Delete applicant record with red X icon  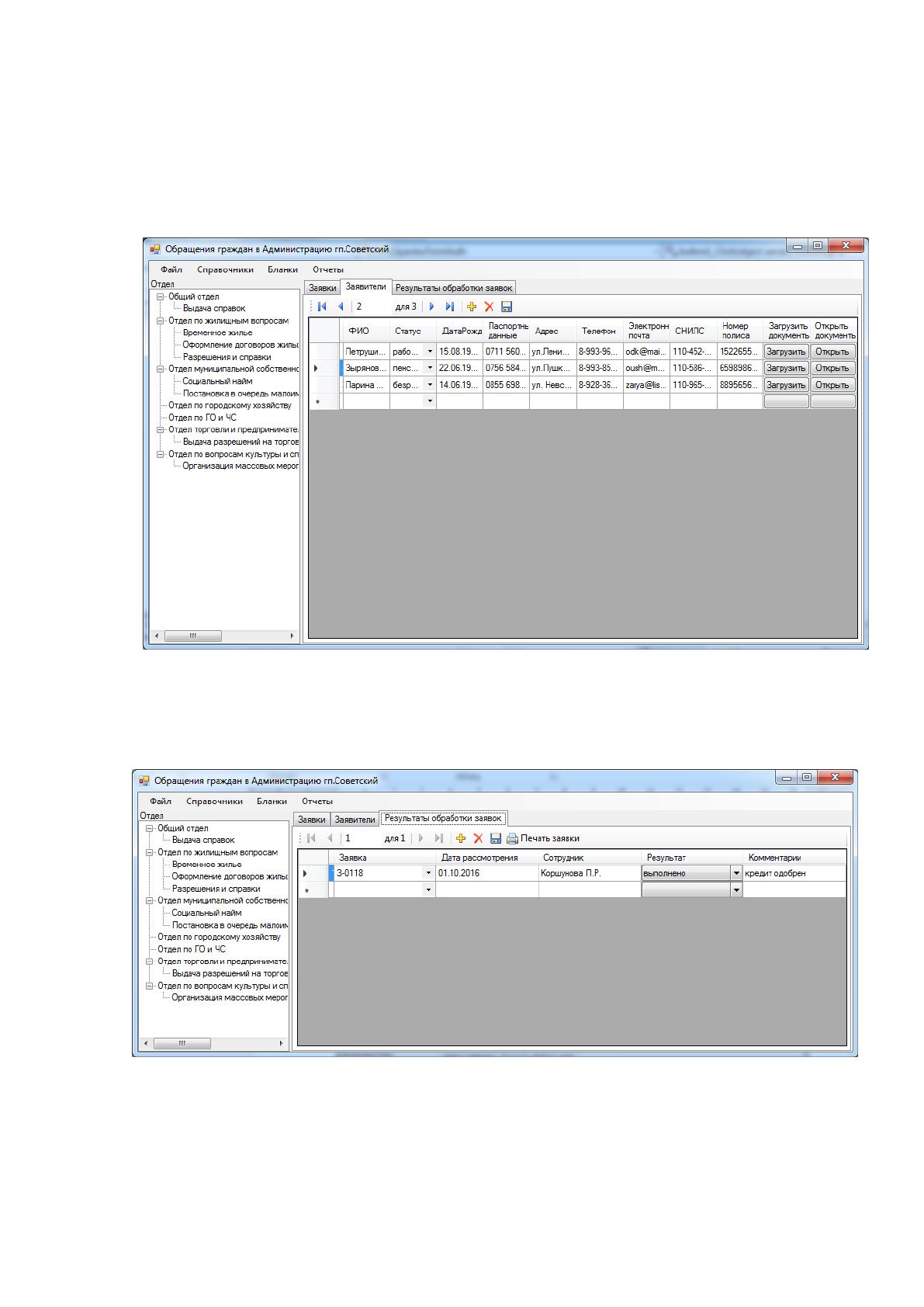tap(489, 307)
